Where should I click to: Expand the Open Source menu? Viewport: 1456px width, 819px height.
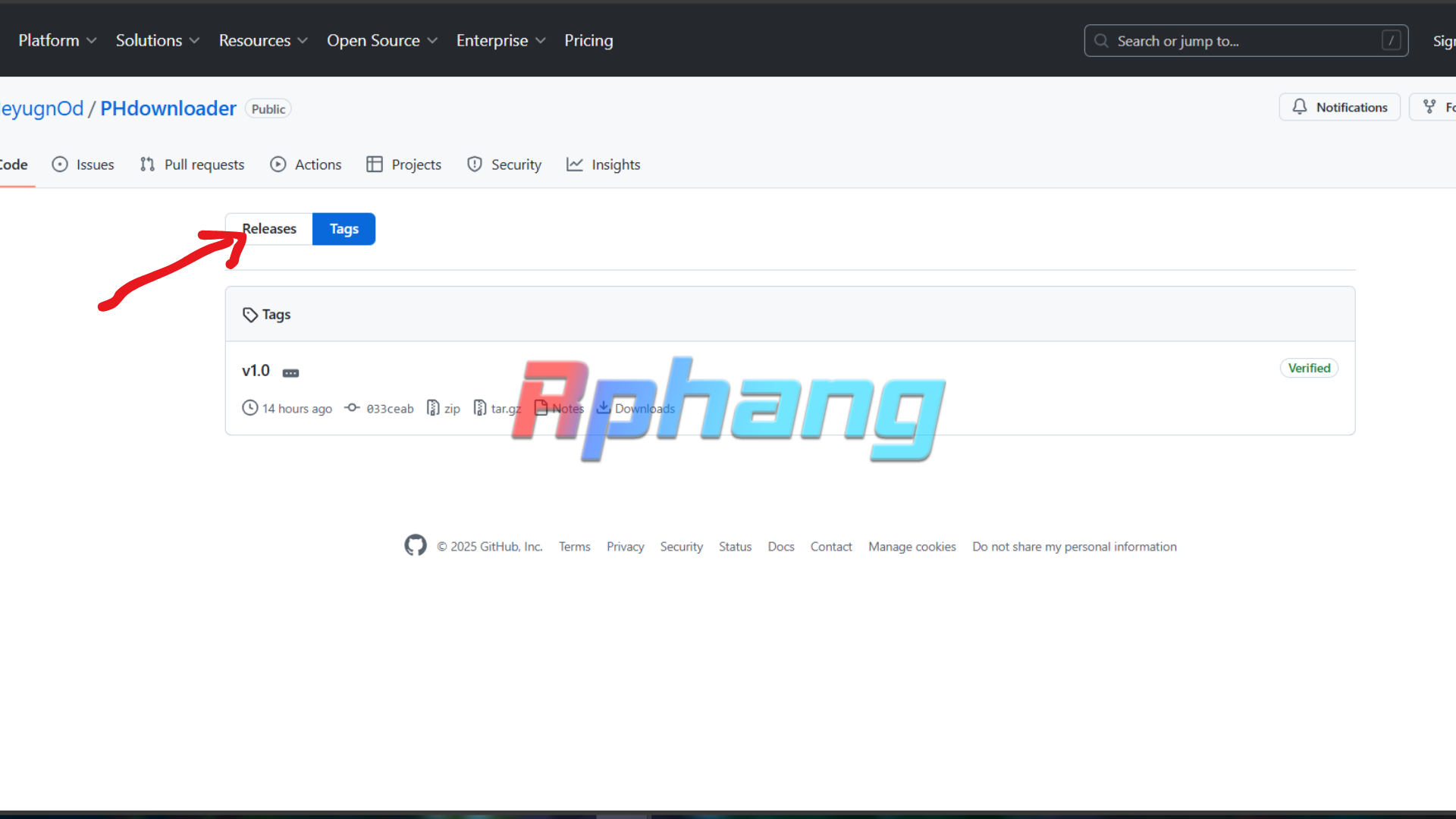[382, 41]
